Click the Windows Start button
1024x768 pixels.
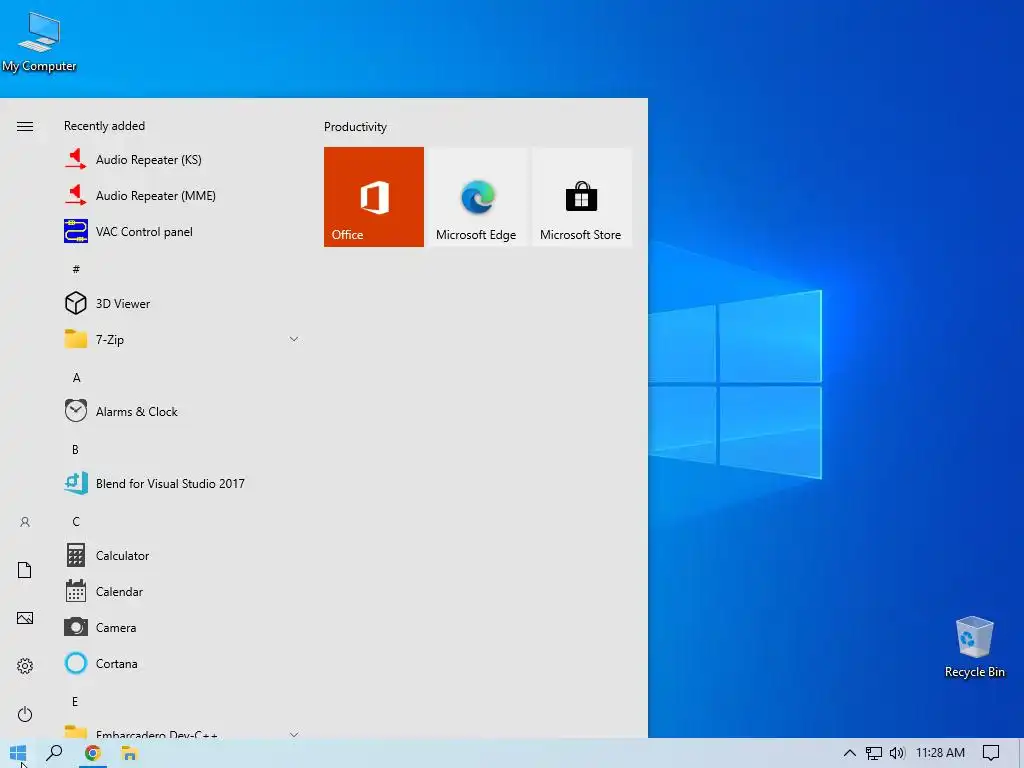coord(18,753)
